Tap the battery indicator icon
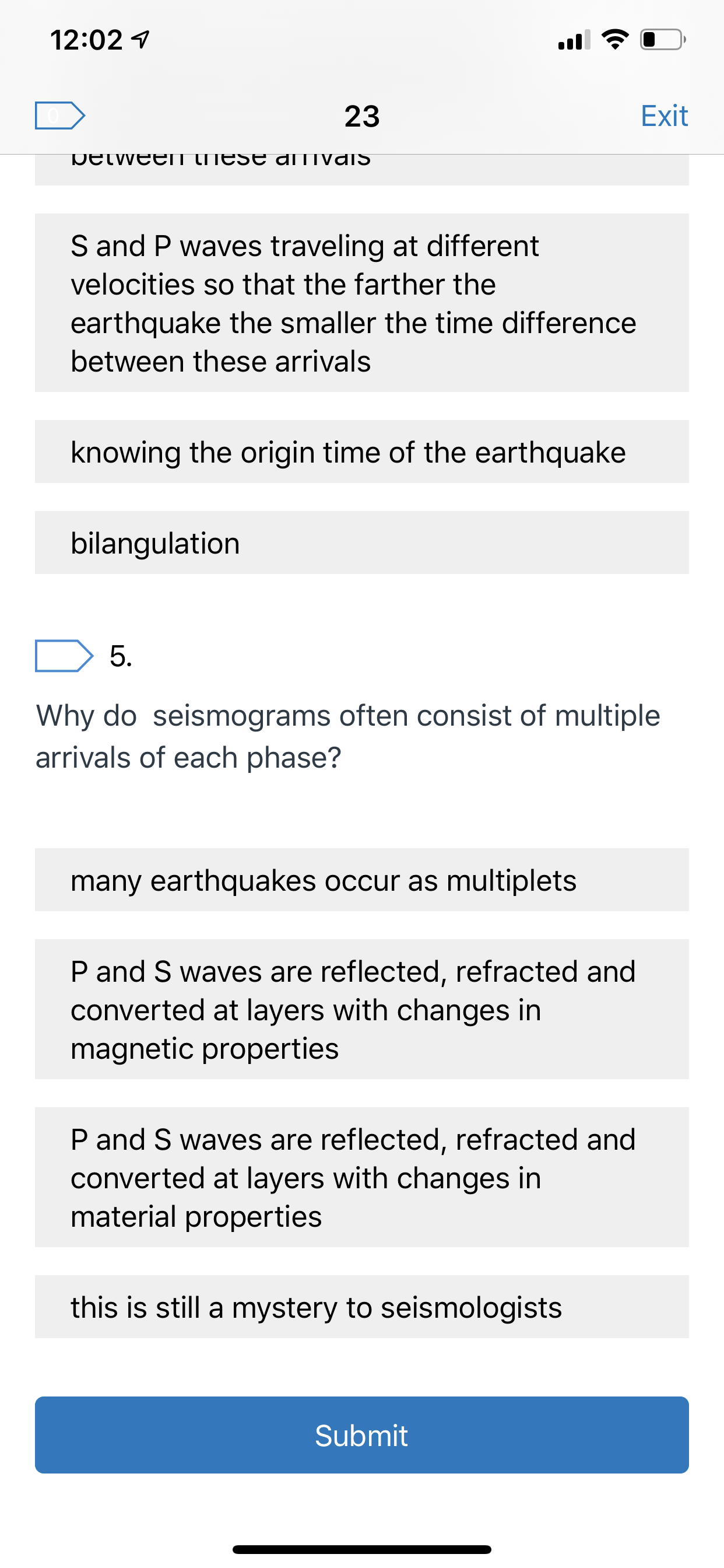Screen dimensions: 724x1568 pyautogui.click(x=663, y=40)
